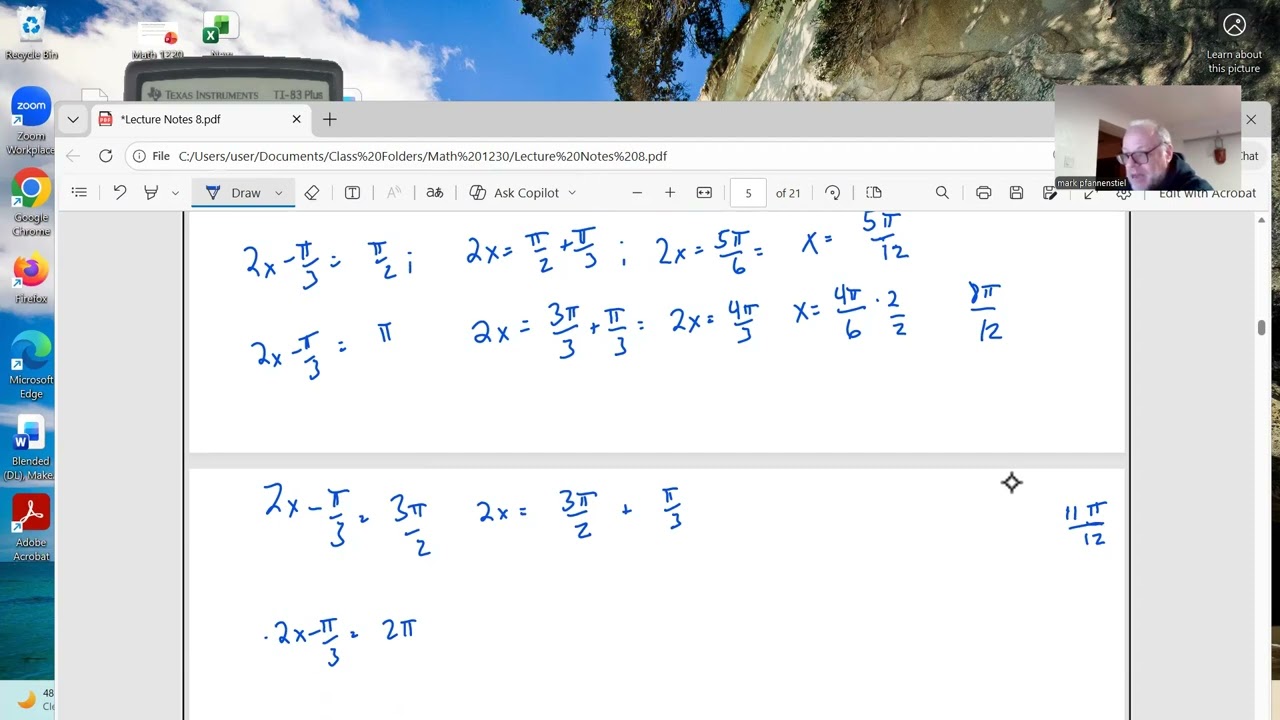Open the Recycle Bin on desktop

point(31,35)
